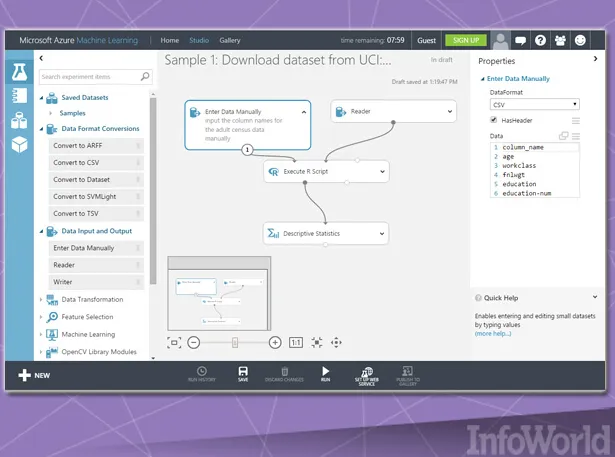The height and width of the screenshot is (457, 615).
Task: Collapse the Saved Datasets tree group
Action: pyautogui.click(x=41, y=98)
